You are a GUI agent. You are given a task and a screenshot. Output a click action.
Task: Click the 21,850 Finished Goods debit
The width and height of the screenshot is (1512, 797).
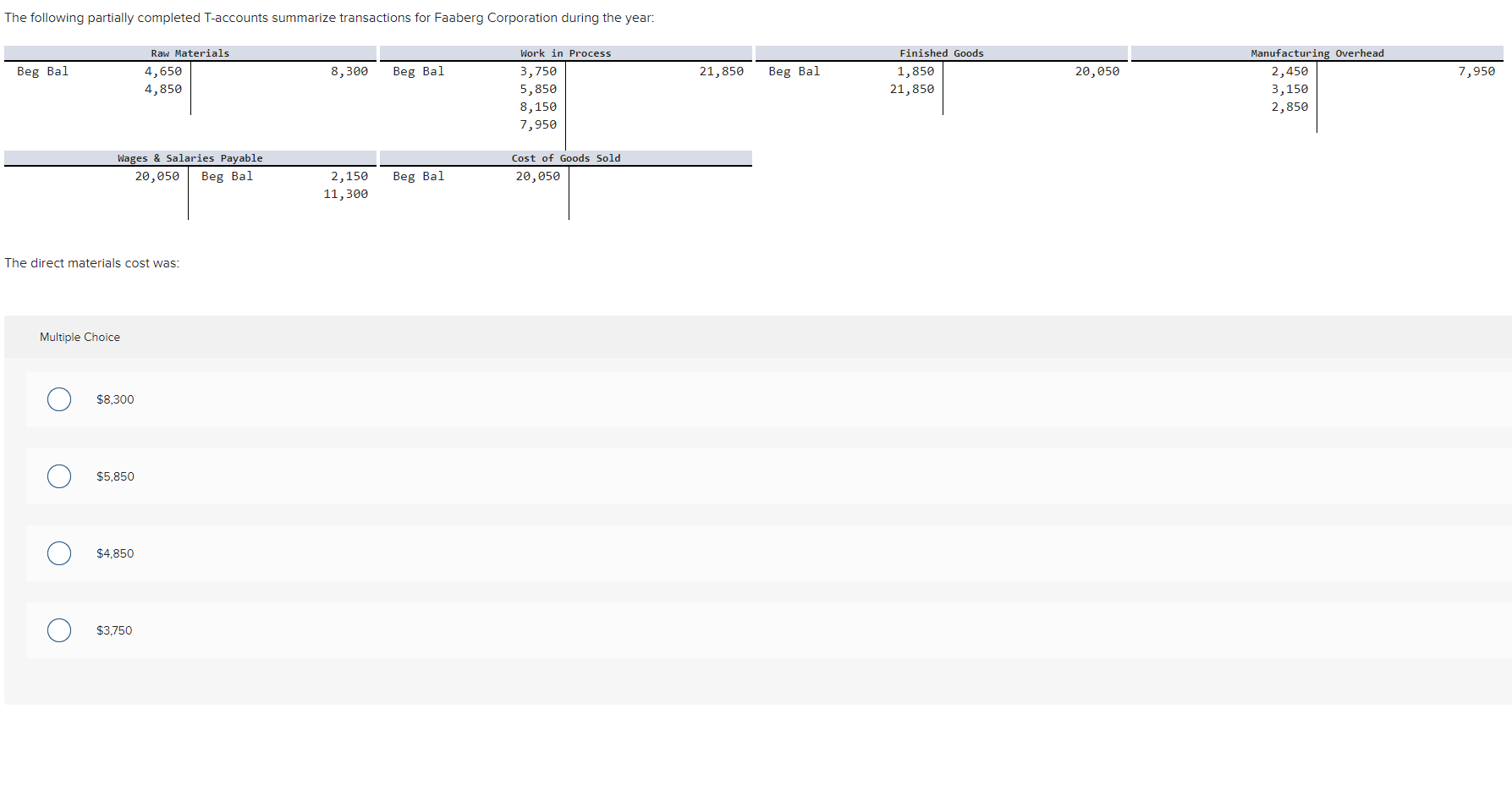click(x=912, y=89)
